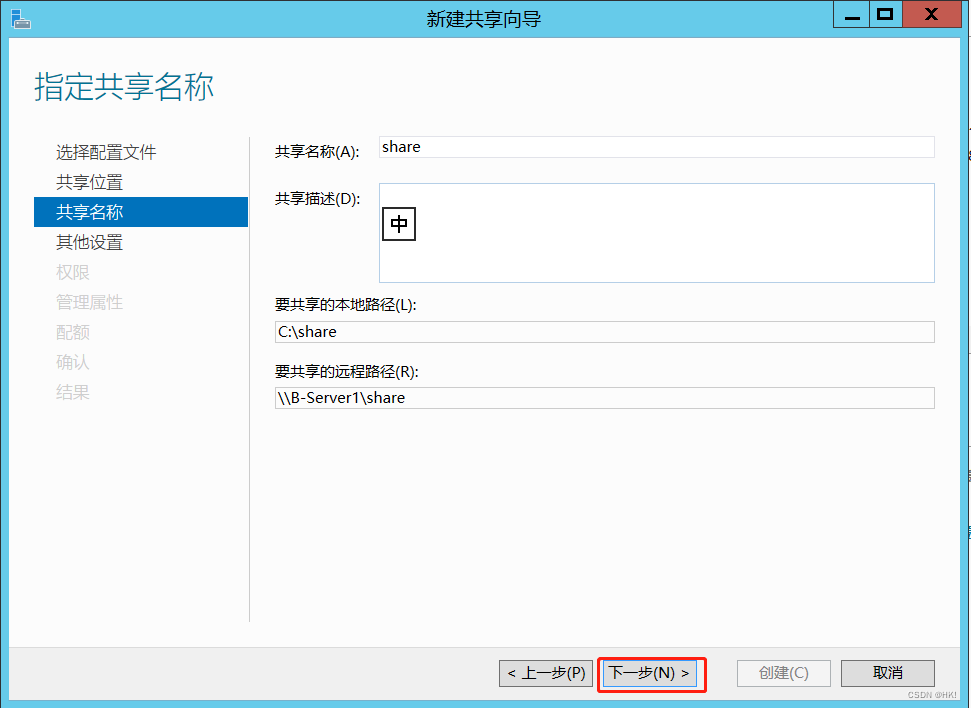The height and width of the screenshot is (708, 971).
Task: Click the 要共享的本地路径(L): label
Action: point(346,305)
